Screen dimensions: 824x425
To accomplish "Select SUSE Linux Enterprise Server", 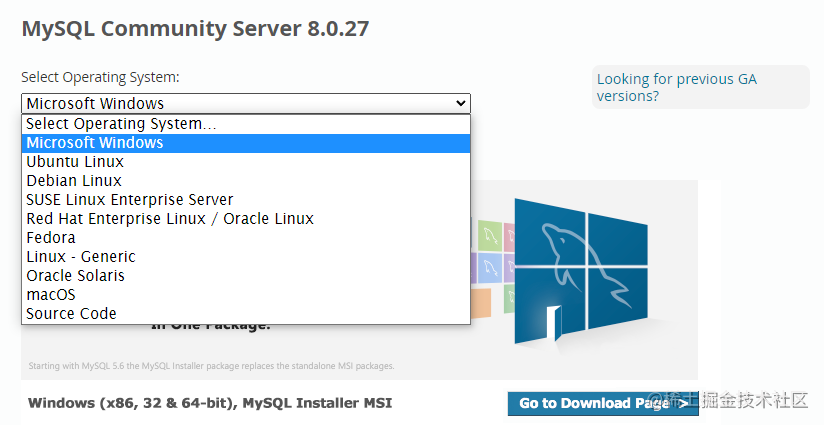I will coord(246,200).
